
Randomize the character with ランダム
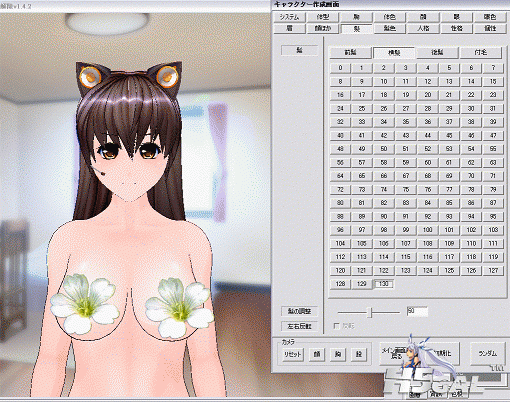pos(487,353)
